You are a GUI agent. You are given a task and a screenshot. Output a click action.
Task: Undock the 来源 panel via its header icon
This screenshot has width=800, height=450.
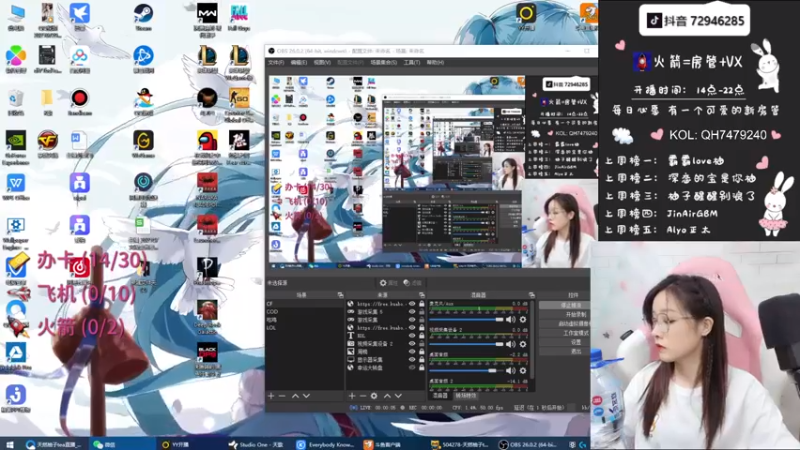tap(421, 295)
